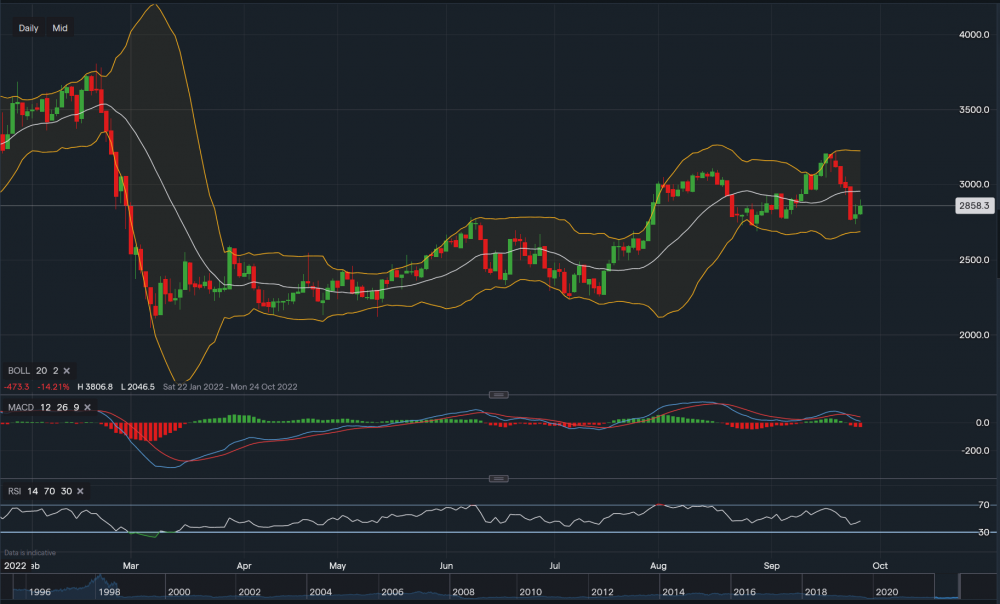The height and width of the screenshot is (604, 1000).
Task: Remove the MACD indicator with its X
Action: click(87, 407)
